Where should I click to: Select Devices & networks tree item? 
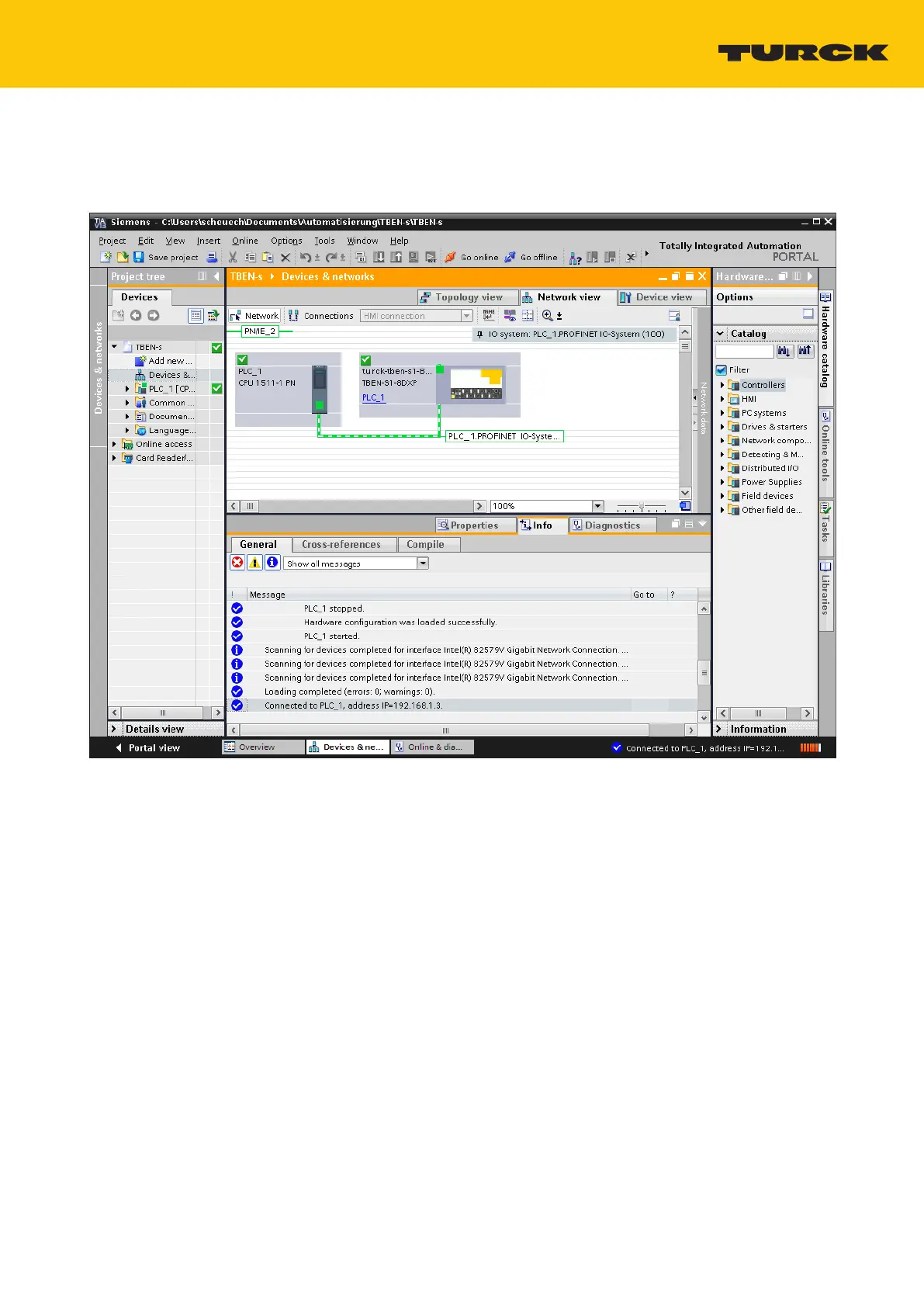coord(164,375)
